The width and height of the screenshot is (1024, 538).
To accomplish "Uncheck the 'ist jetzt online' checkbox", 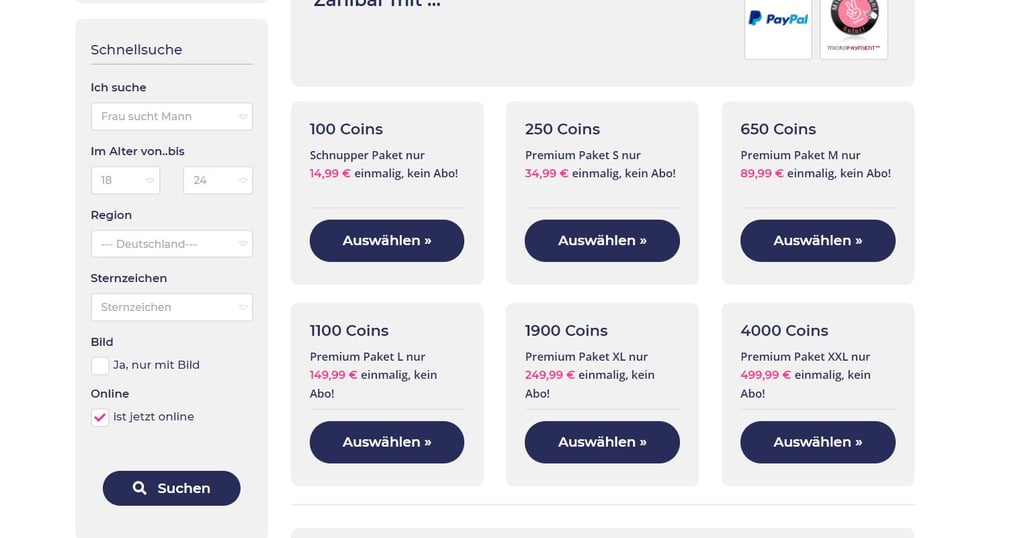I will click(x=100, y=417).
